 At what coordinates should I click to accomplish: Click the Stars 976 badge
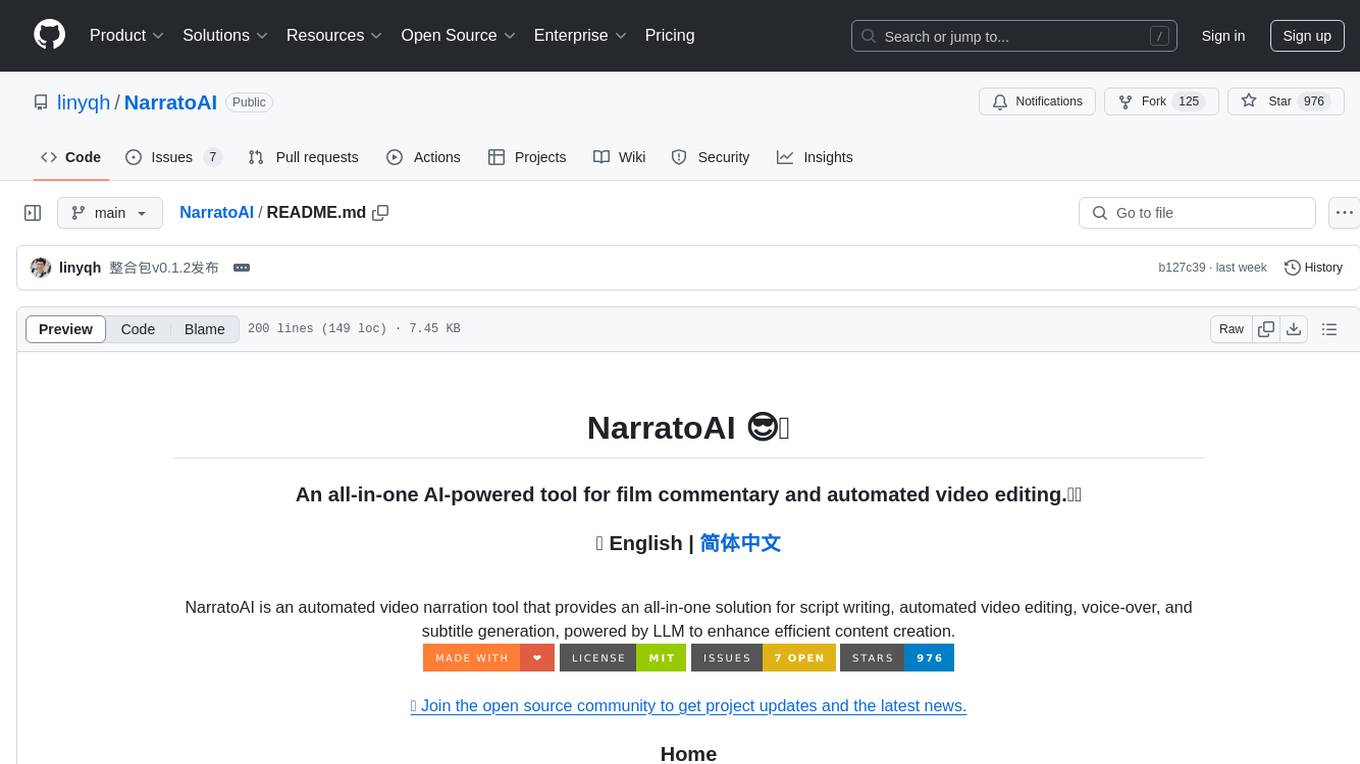(x=897, y=658)
